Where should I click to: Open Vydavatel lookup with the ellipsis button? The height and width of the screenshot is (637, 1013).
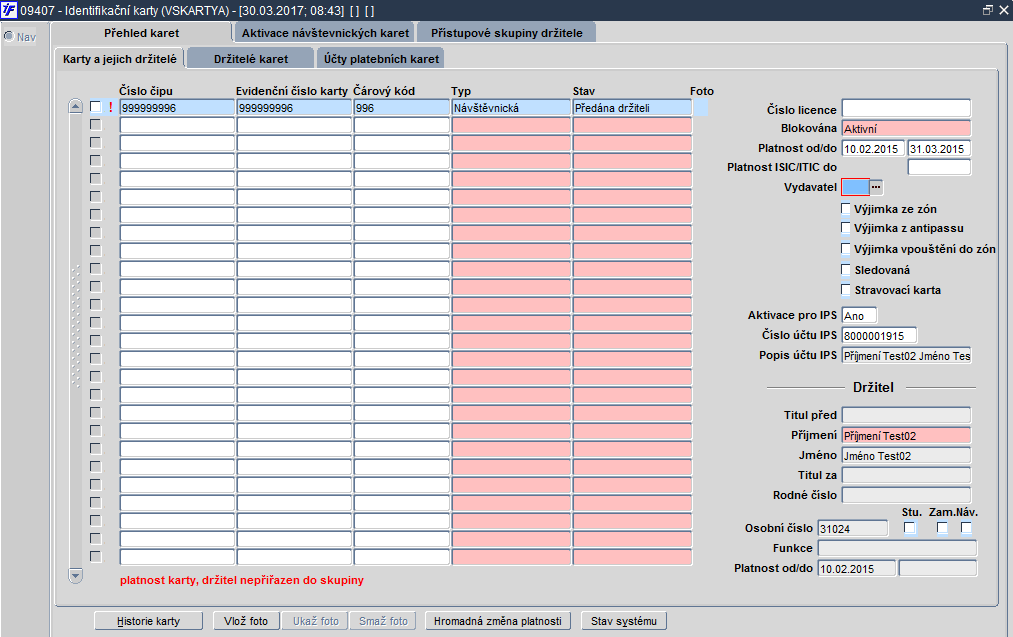click(876, 187)
